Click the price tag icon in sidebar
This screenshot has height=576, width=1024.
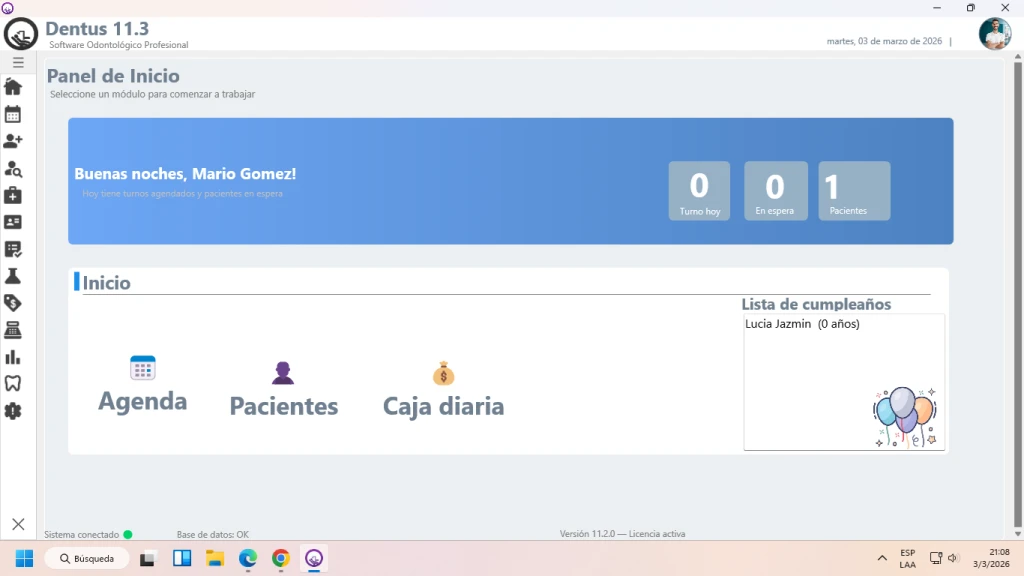[13, 303]
